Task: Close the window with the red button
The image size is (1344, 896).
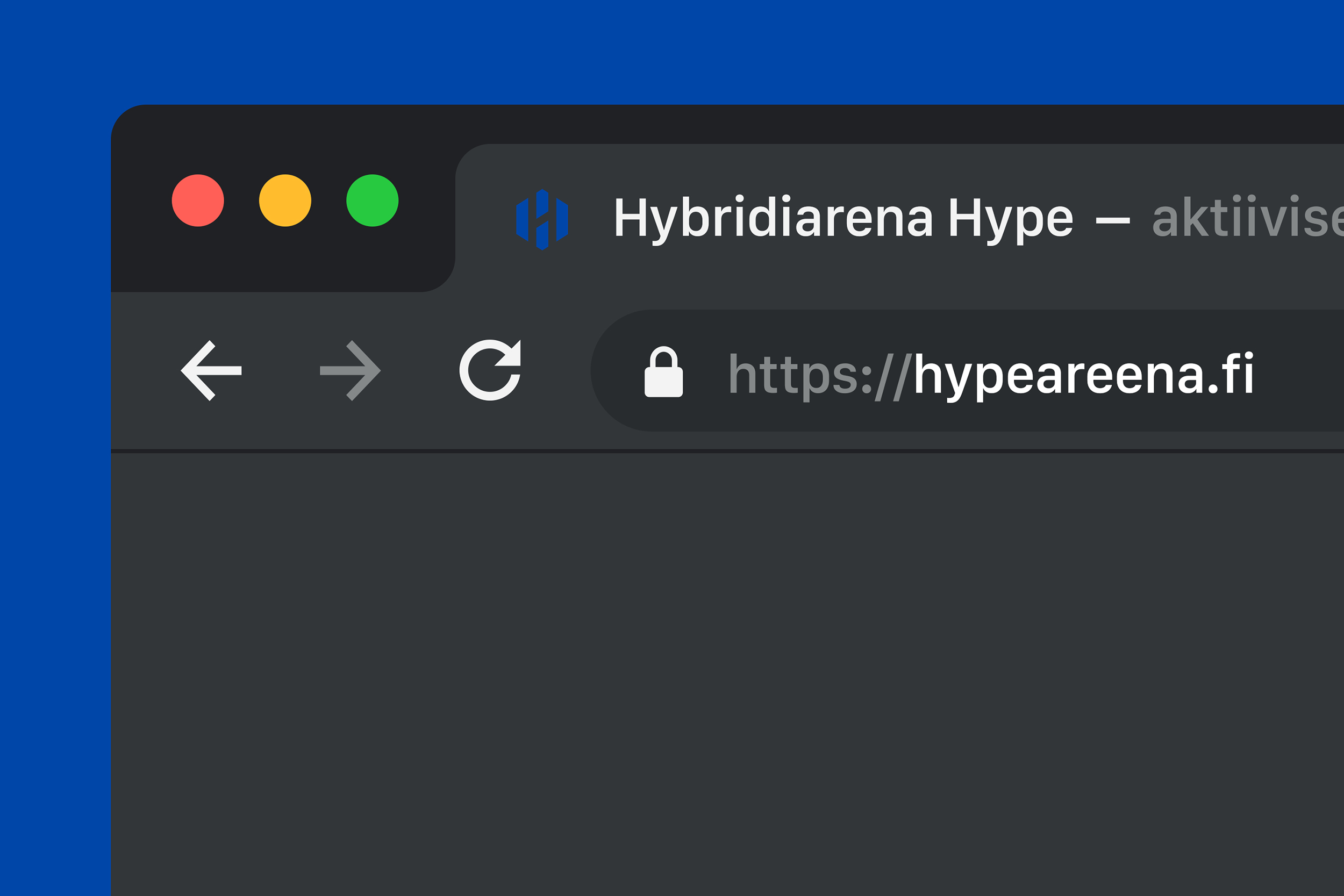Action: pyautogui.click(x=198, y=200)
